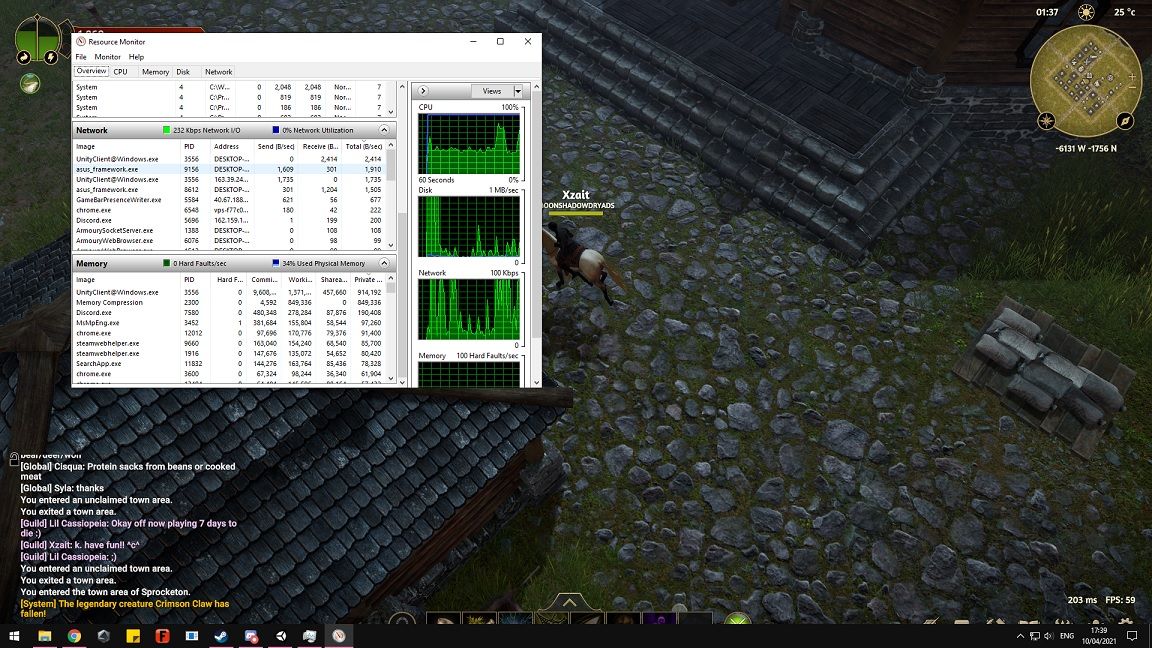Select Discord.exe row in Memory list
This screenshot has height=648, width=1152.
click(x=229, y=313)
